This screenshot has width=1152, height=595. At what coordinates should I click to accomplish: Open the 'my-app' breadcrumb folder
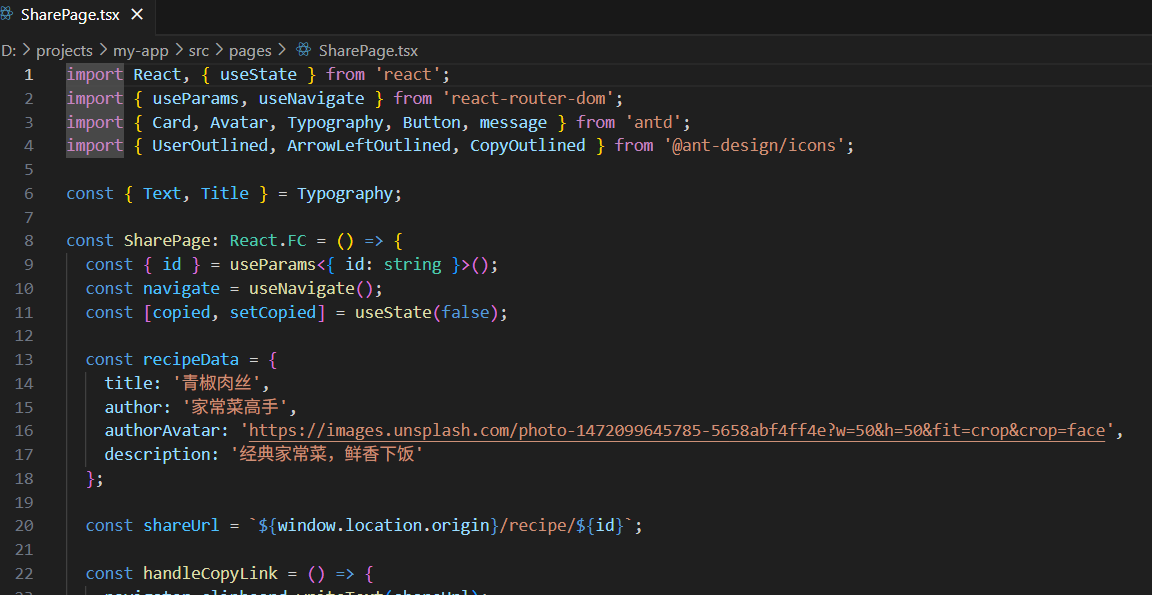coord(140,51)
